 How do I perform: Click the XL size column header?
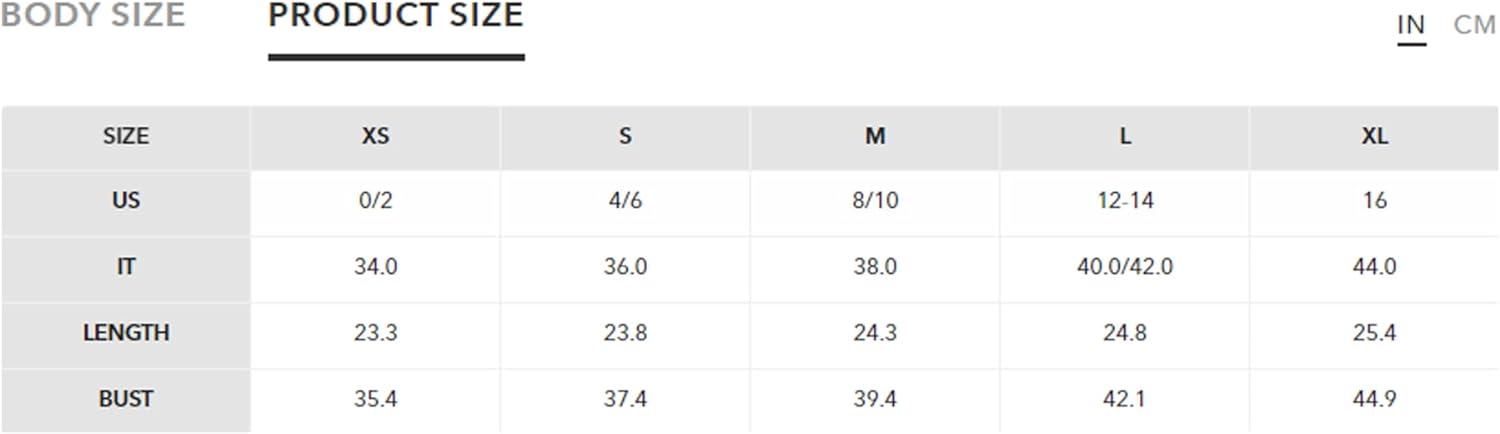(x=1375, y=137)
